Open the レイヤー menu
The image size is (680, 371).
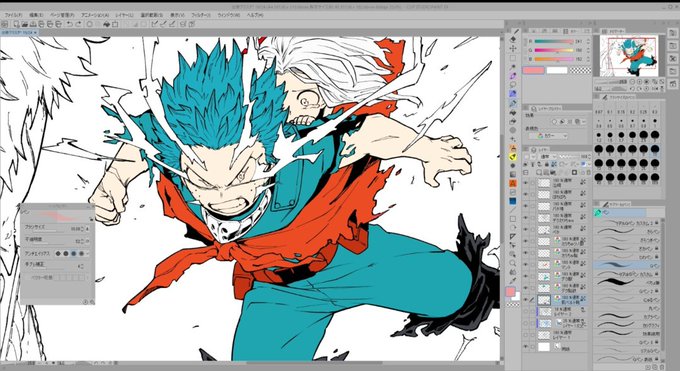124,15
